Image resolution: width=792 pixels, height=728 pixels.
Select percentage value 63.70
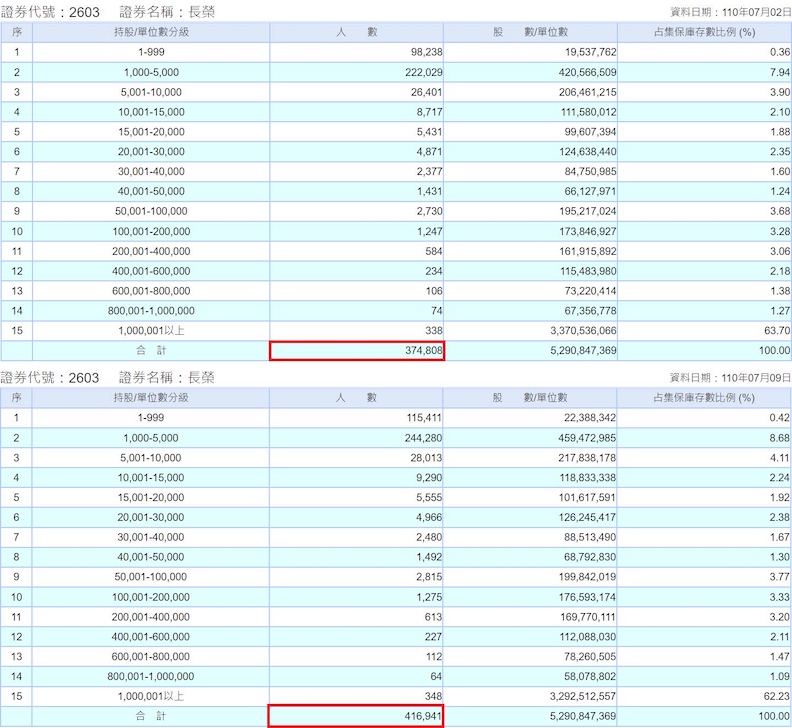tap(777, 331)
